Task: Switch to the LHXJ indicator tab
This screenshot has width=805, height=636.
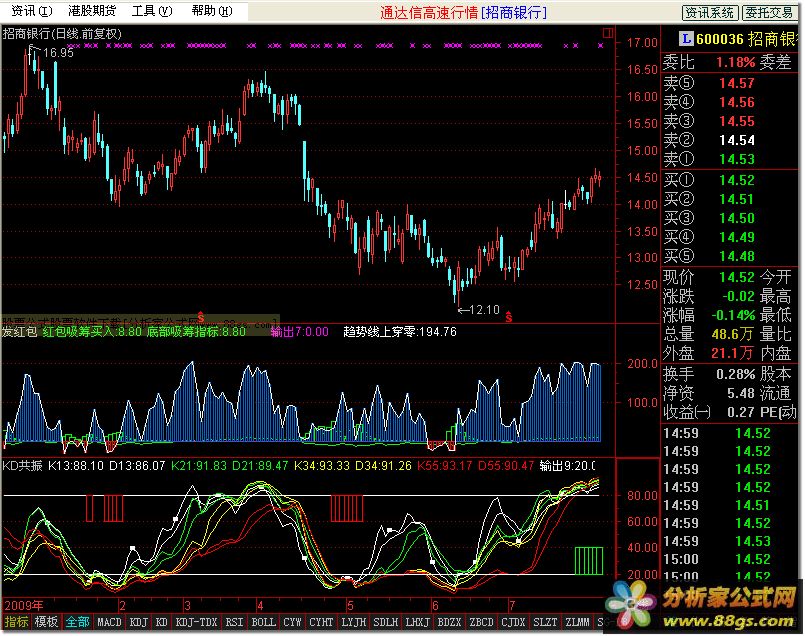Action: tap(417, 622)
